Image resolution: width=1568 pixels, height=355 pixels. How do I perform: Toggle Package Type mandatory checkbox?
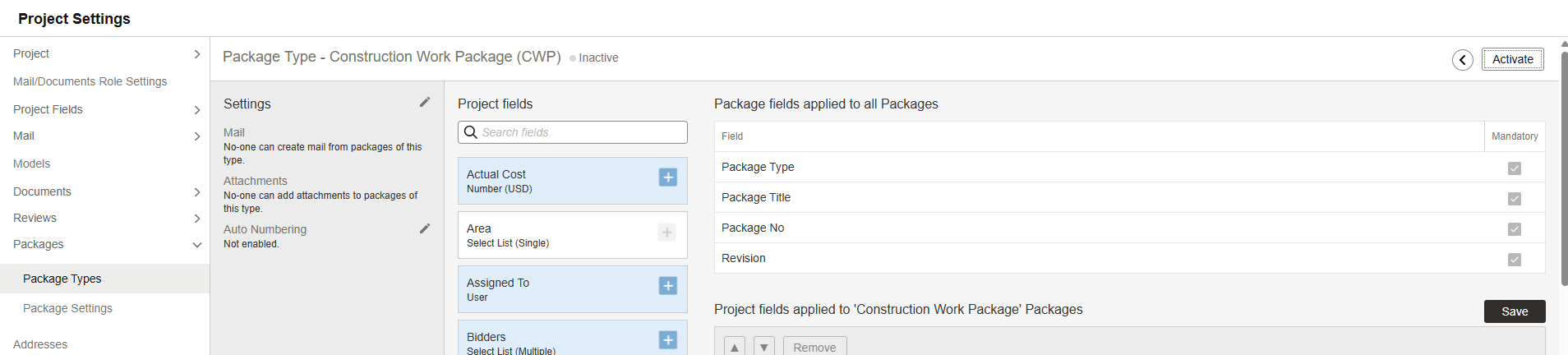pyautogui.click(x=1515, y=168)
